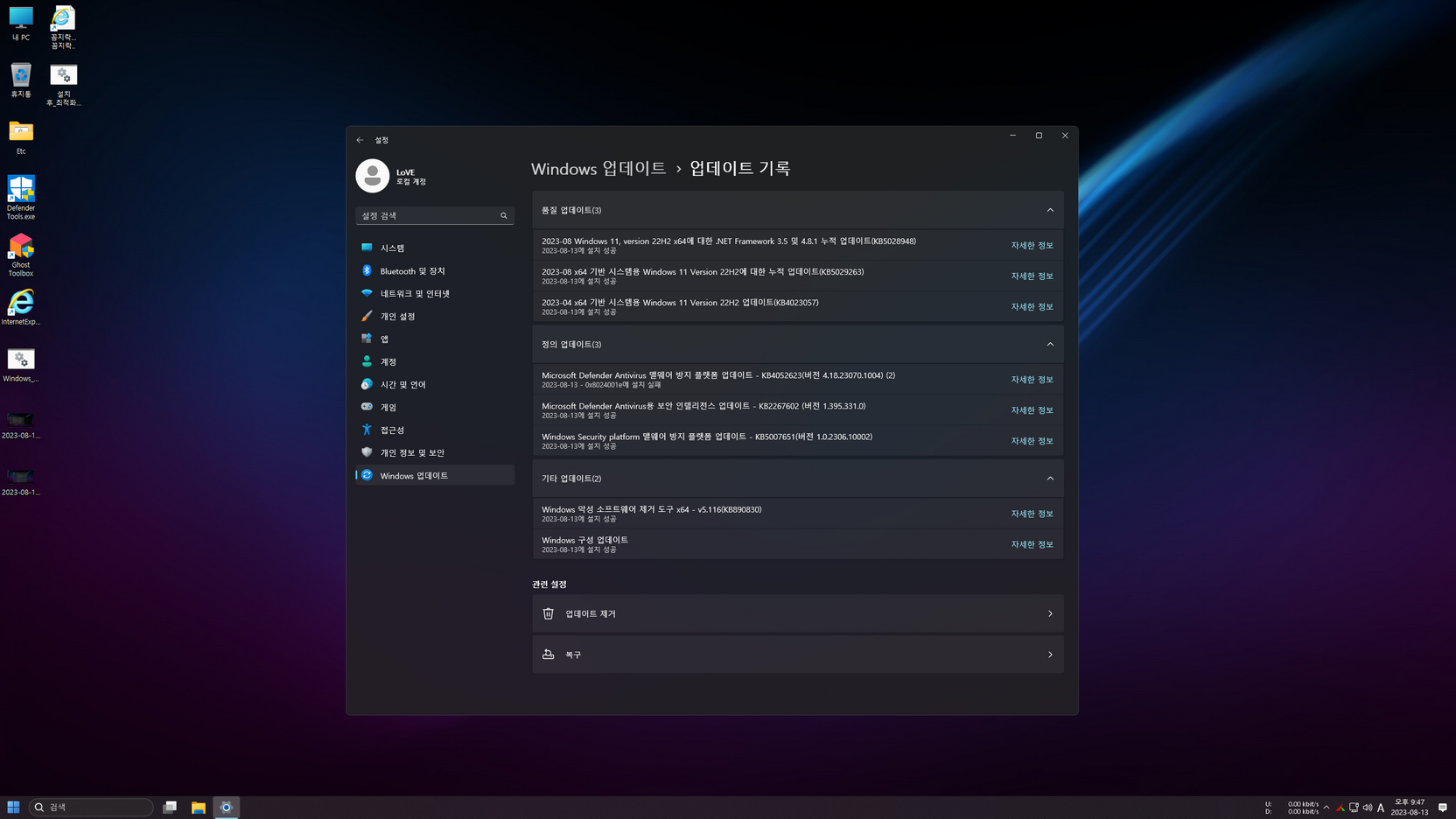Open 자세한 정보 for KB4052623 update
The width and height of the screenshot is (1456, 819).
[1032, 379]
